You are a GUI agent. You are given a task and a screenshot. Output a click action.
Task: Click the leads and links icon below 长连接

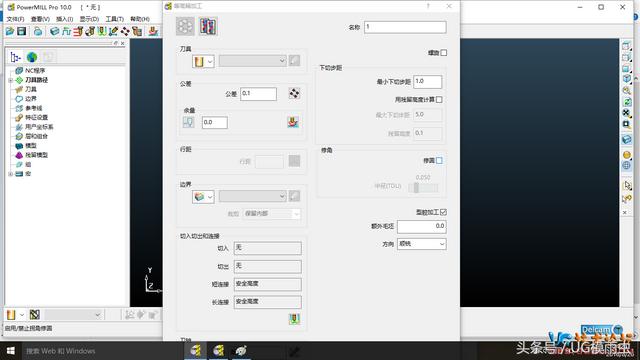point(294,319)
